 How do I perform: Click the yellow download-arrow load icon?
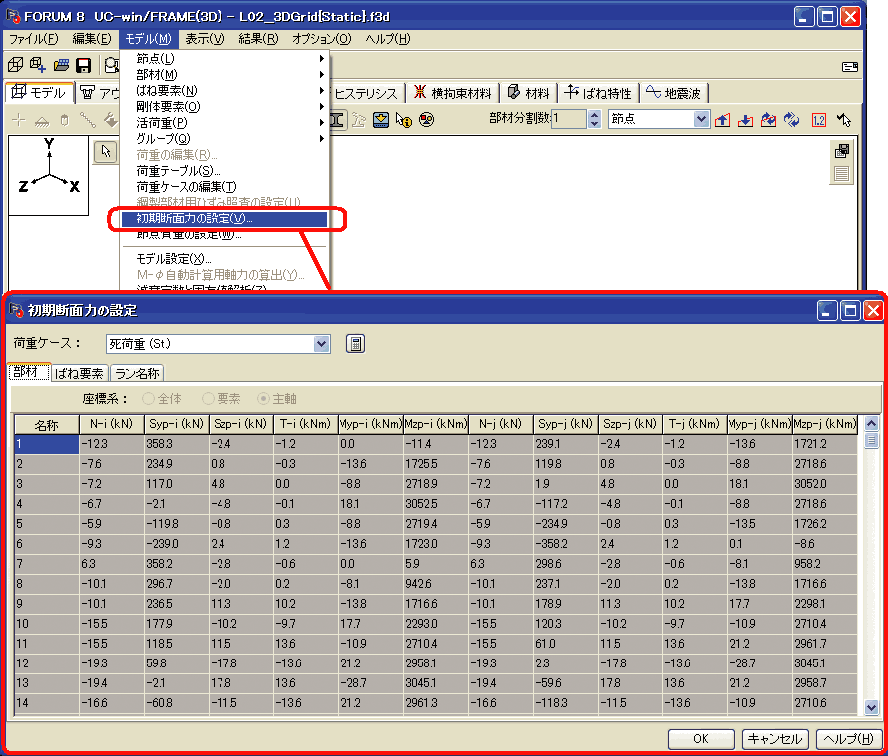(x=381, y=120)
